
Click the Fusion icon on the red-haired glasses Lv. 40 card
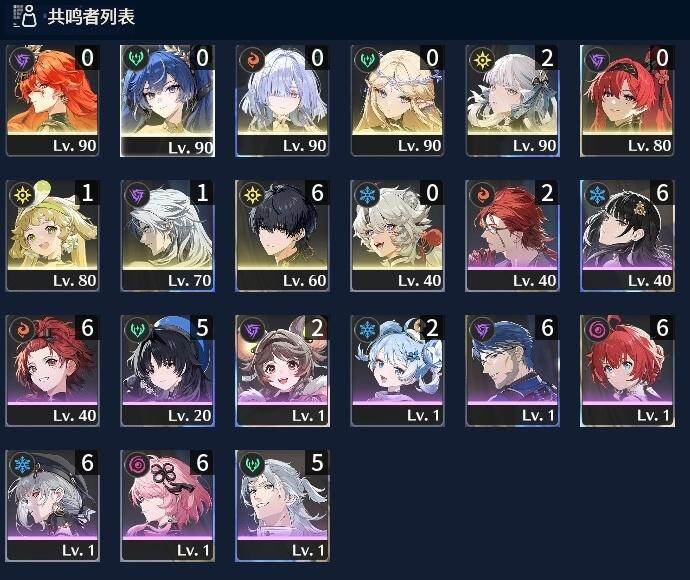click(482, 195)
